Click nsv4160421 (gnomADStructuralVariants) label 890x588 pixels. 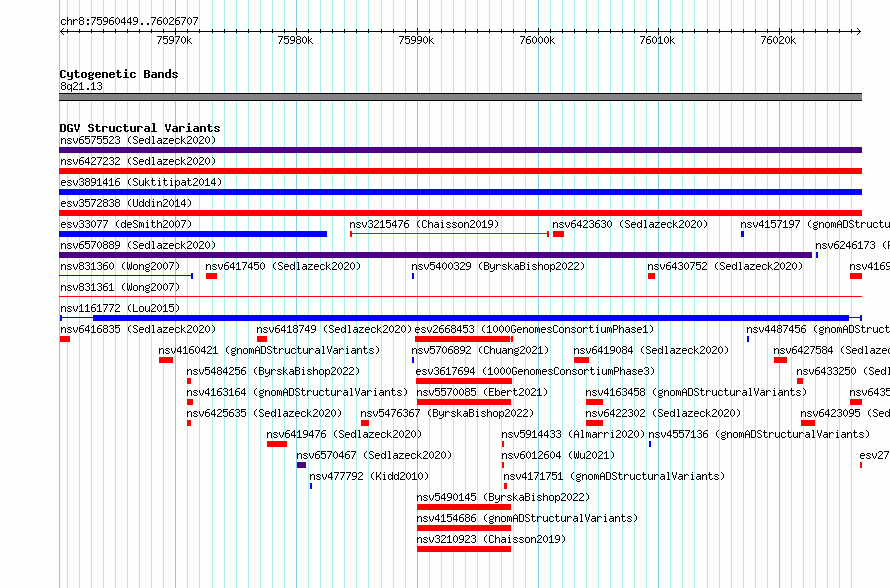point(269,350)
